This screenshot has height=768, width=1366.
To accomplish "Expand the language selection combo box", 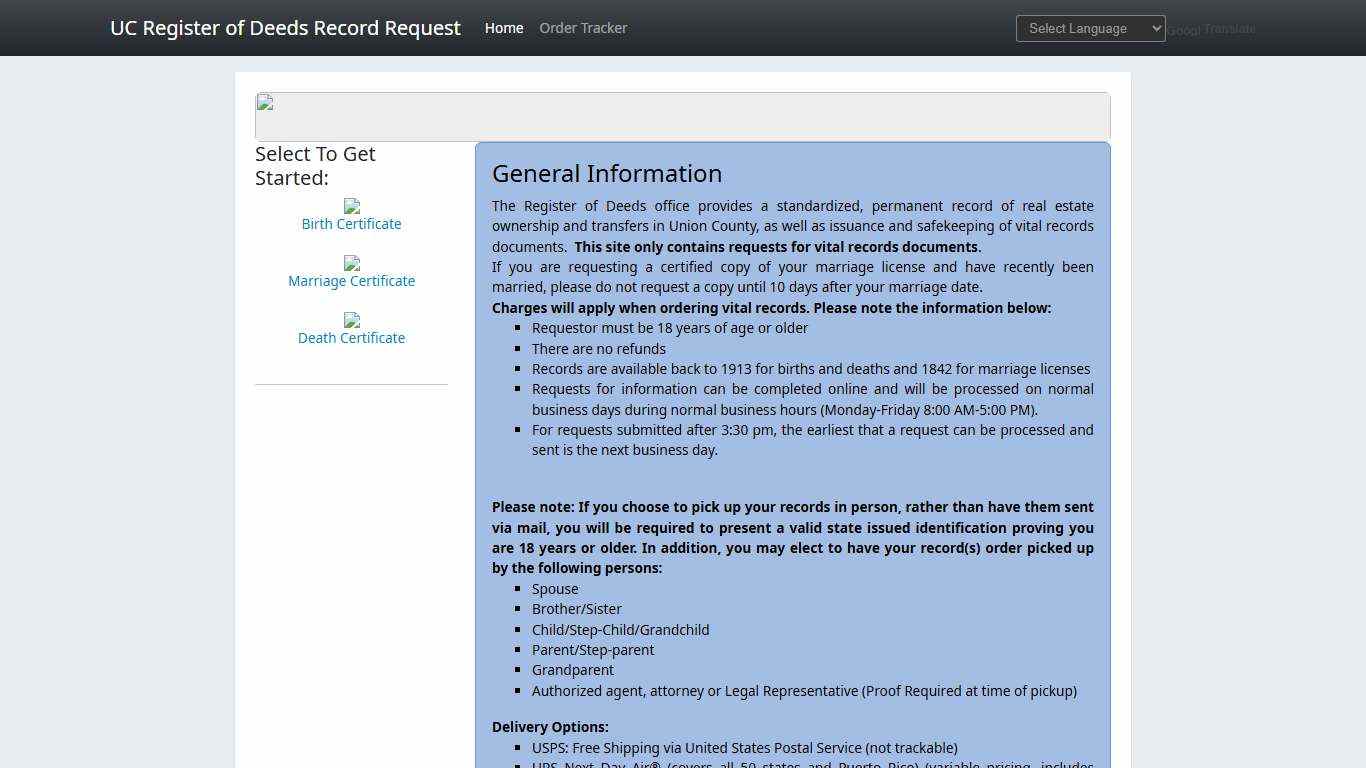I will pos(1090,28).
